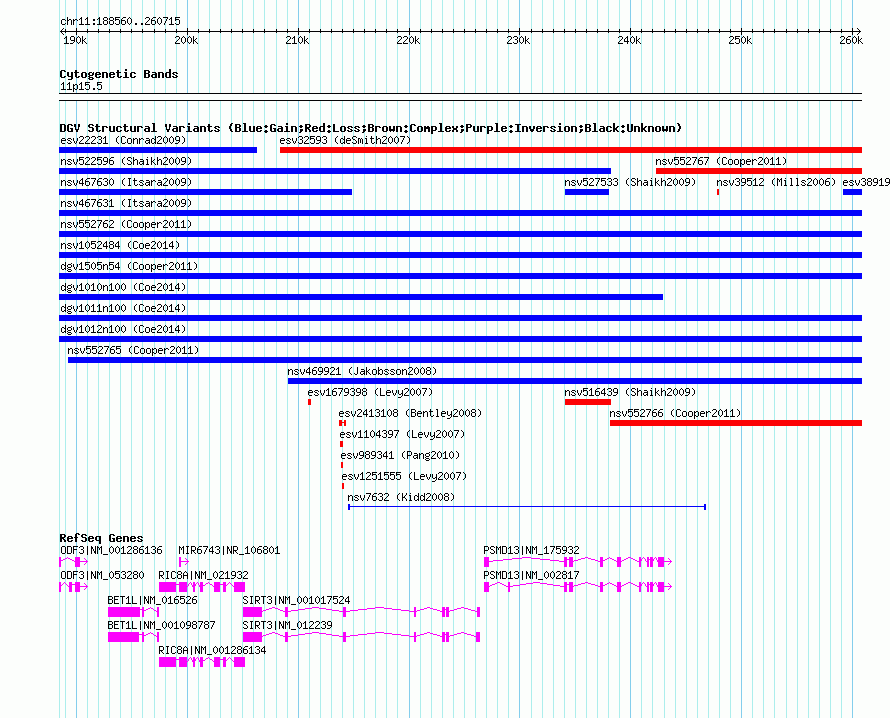Screen dimensions: 890x718
Task: Click the esv22231 (Conrad2009) blue gain bar
Action: [x=158, y=150]
